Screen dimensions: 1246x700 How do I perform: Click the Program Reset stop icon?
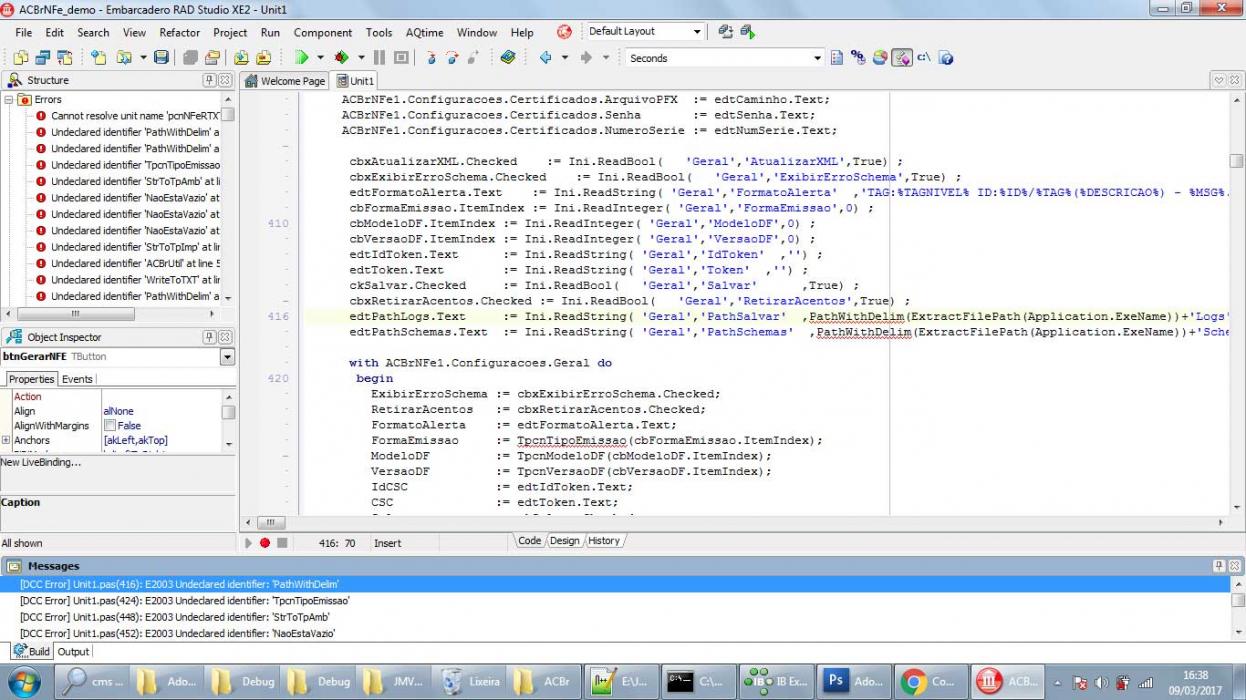pos(400,58)
